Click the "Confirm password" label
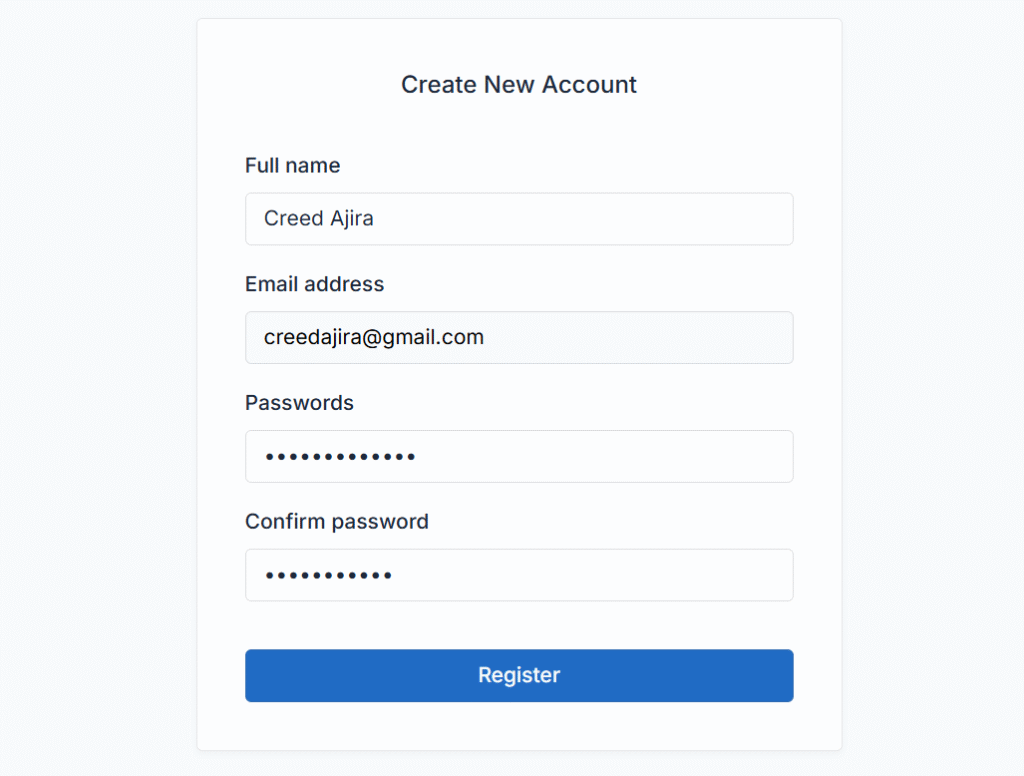Image resolution: width=1024 pixels, height=776 pixels. point(337,522)
